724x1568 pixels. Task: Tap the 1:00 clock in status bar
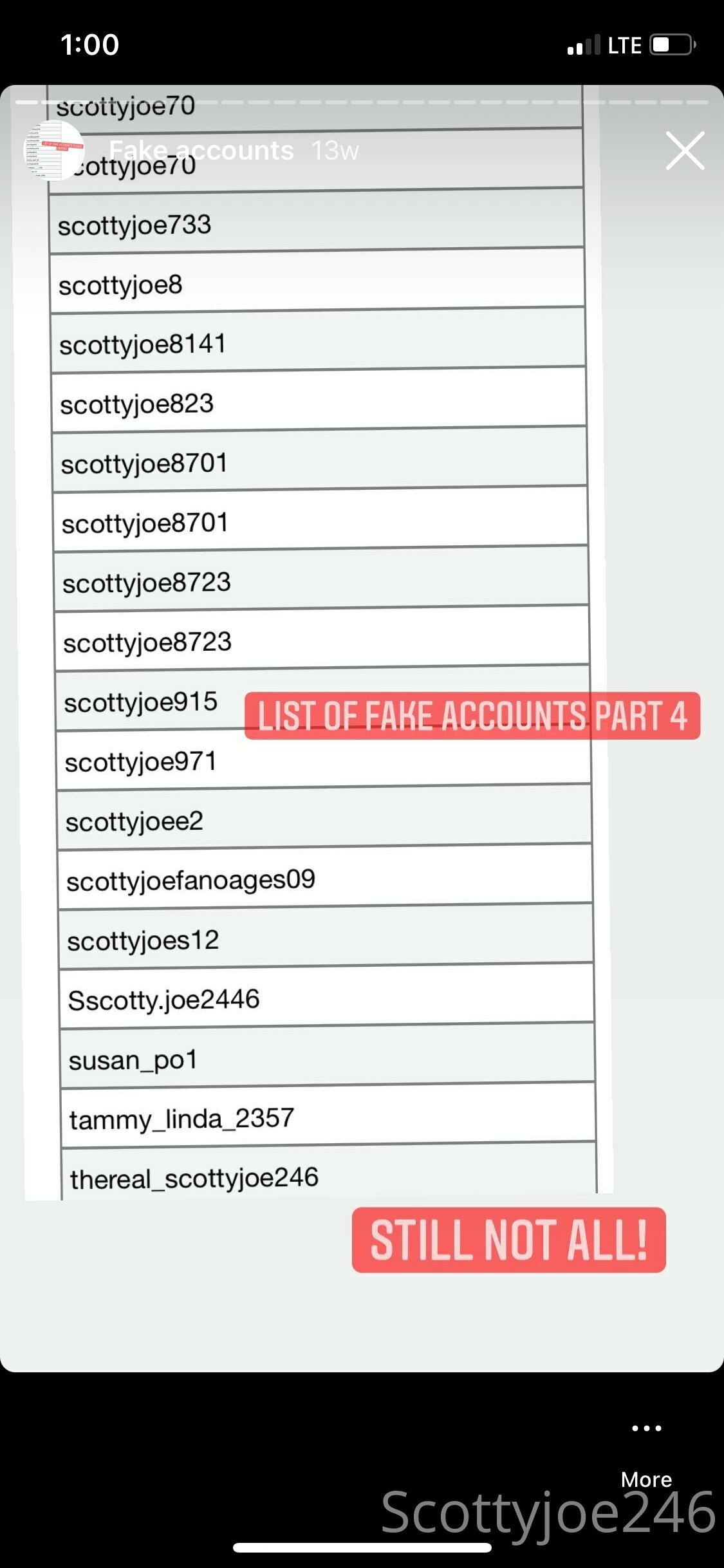[x=90, y=45]
